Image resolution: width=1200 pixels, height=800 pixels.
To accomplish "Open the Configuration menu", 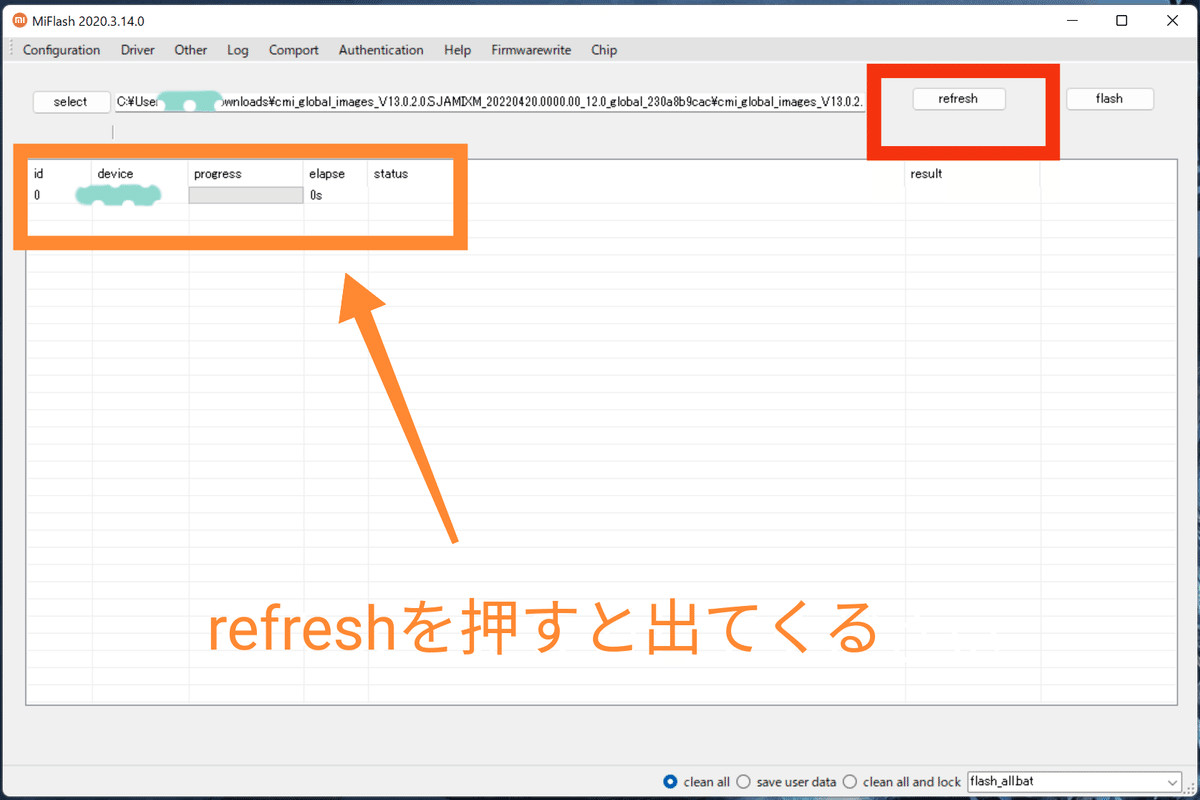I will [x=61, y=50].
